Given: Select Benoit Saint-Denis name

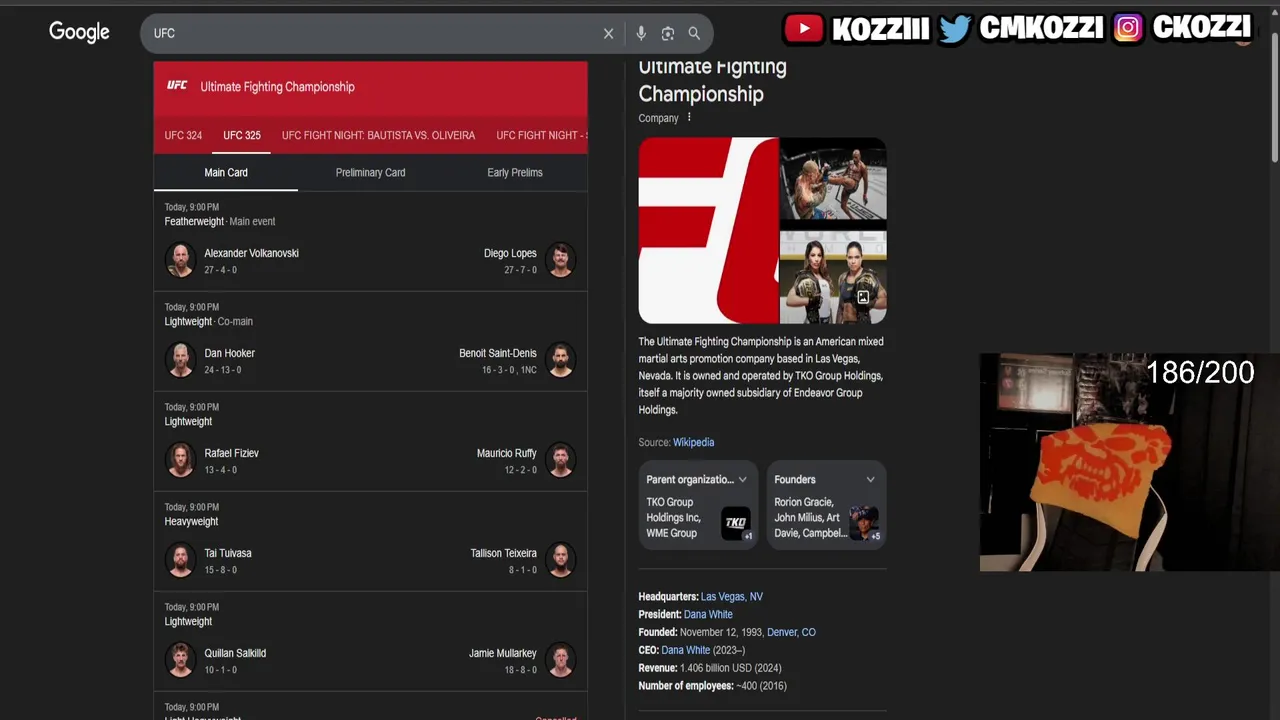Looking at the screenshot, I should 498,353.
